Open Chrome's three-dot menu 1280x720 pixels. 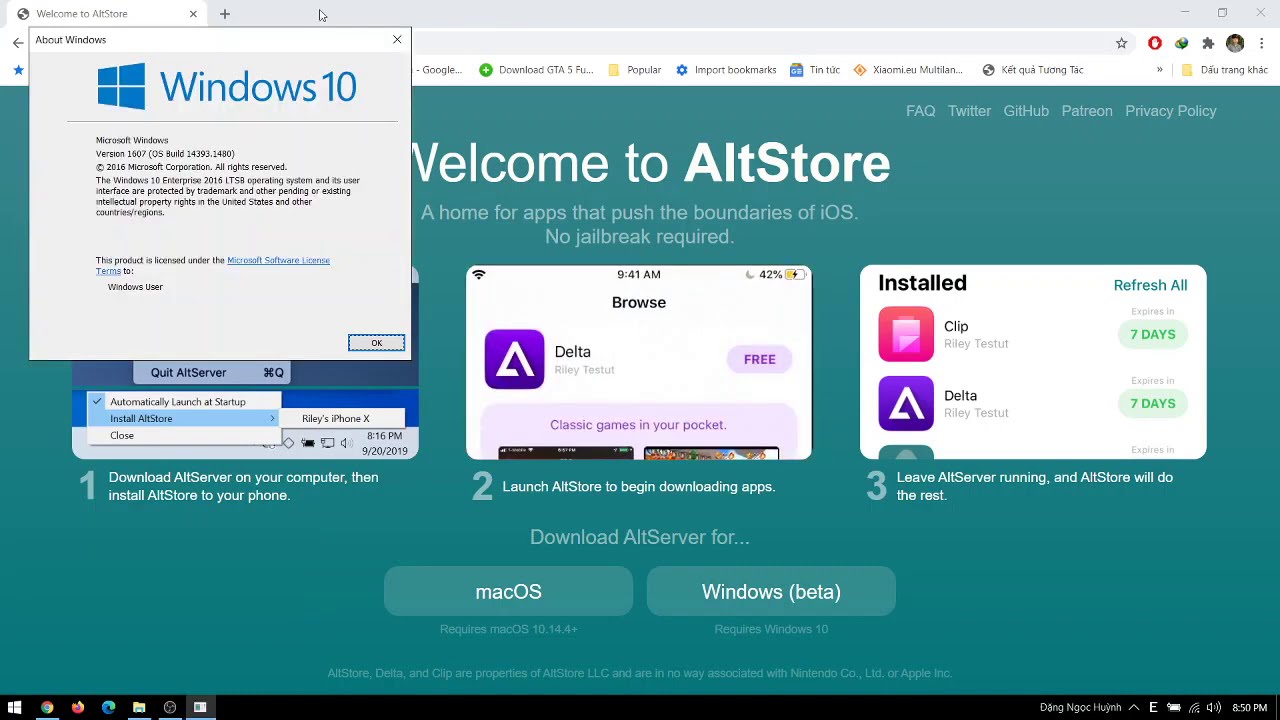tap(1262, 43)
